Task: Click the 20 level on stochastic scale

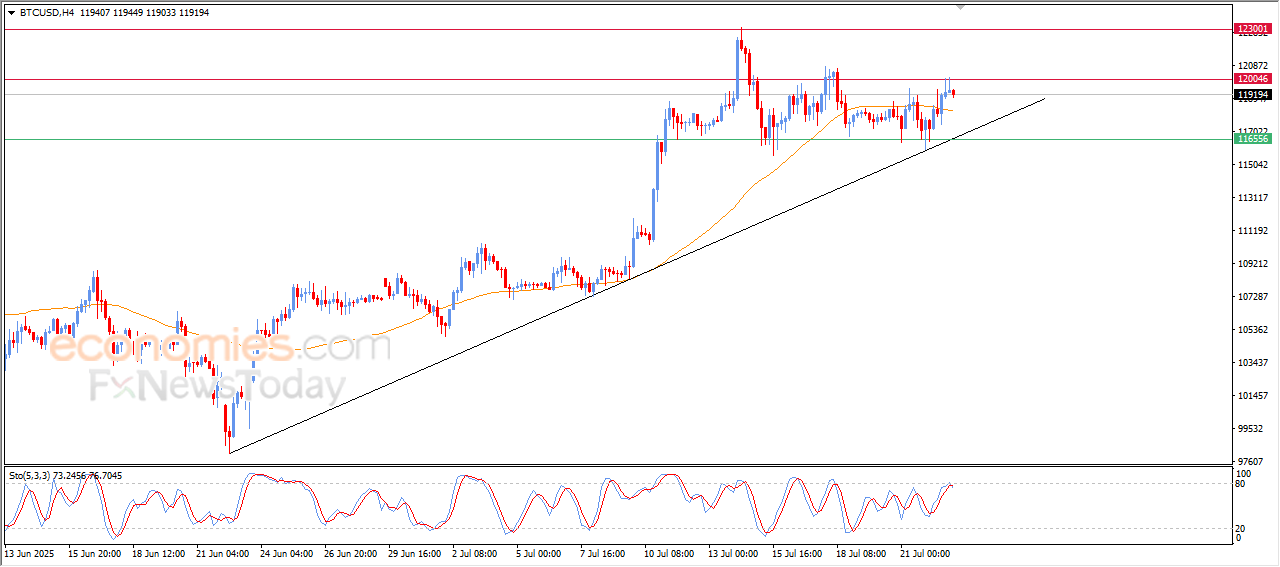Action: tap(1242, 527)
